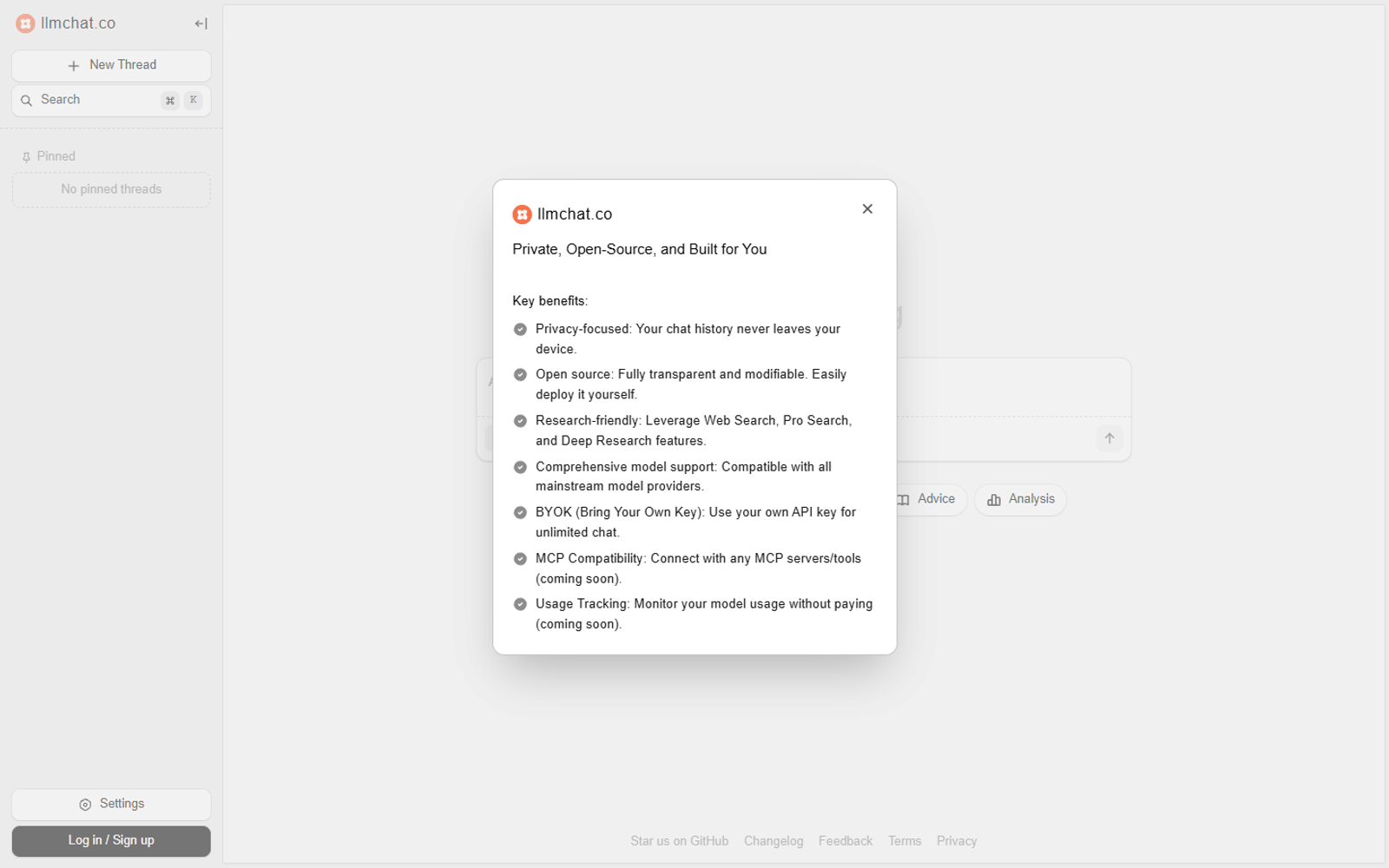Click the send arrow in the chat box

[1109, 438]
